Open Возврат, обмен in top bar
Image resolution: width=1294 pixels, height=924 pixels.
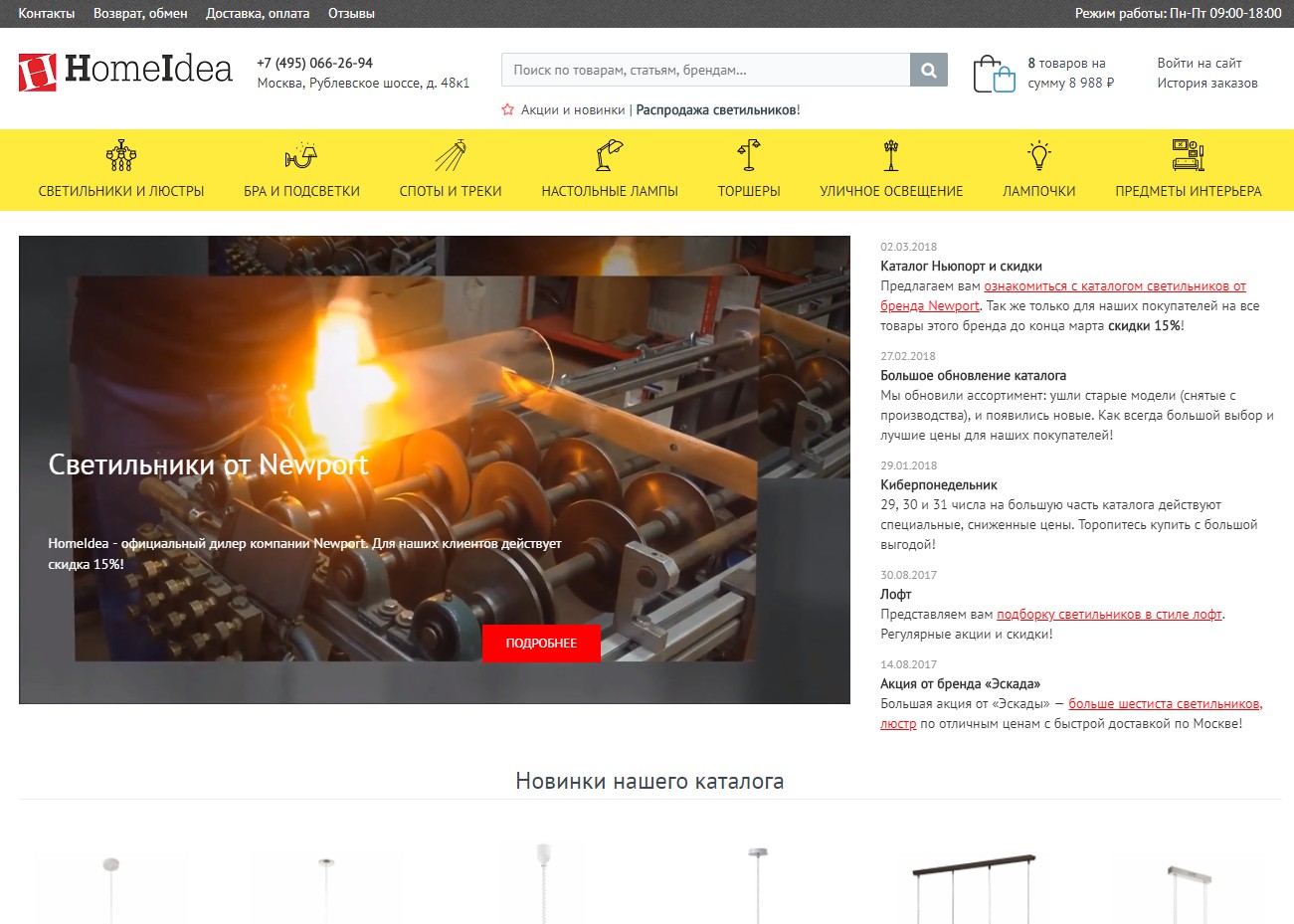[x=140, y=14]
